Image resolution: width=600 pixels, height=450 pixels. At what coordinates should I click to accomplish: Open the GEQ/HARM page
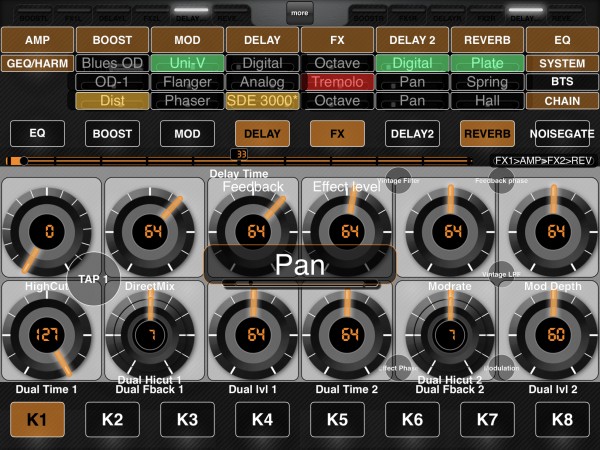tap(38, 63)
